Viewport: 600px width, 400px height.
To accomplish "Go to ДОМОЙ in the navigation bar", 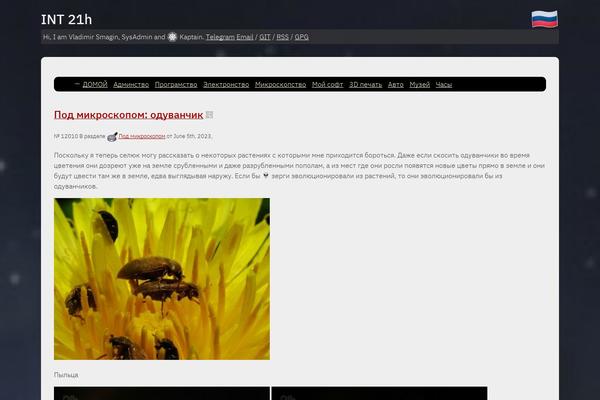I will coord(95,85).
